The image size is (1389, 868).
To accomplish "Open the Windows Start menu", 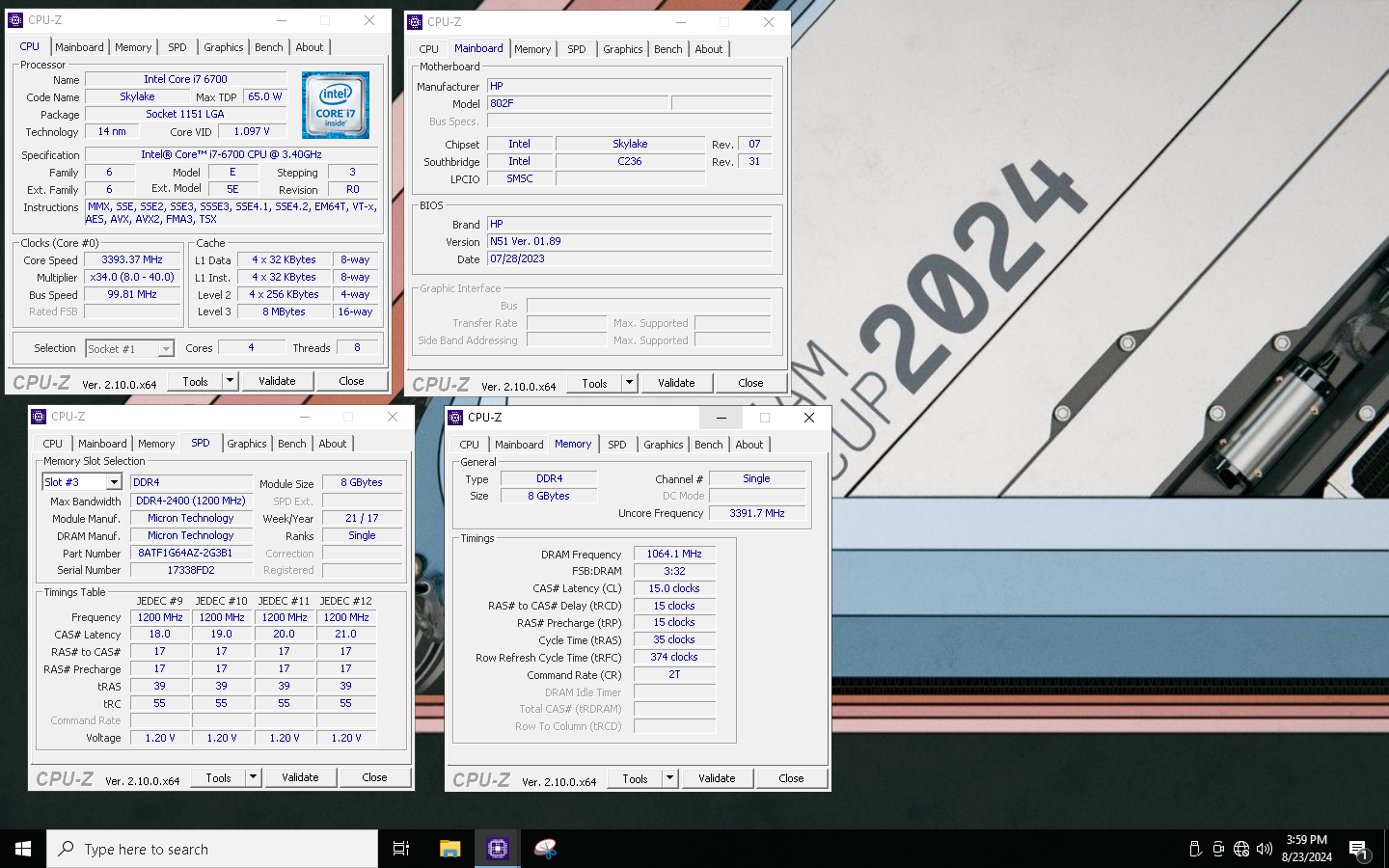I will [23, 849].
